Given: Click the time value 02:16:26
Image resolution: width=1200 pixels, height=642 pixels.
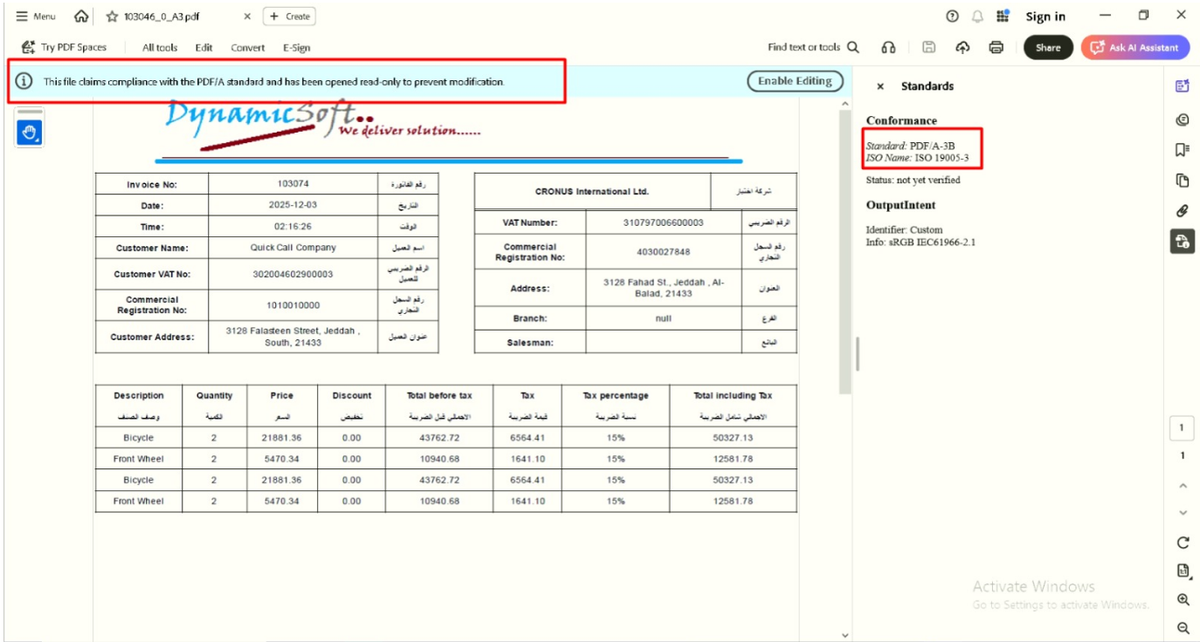Looking at the screenshot, I should point(292,227).
